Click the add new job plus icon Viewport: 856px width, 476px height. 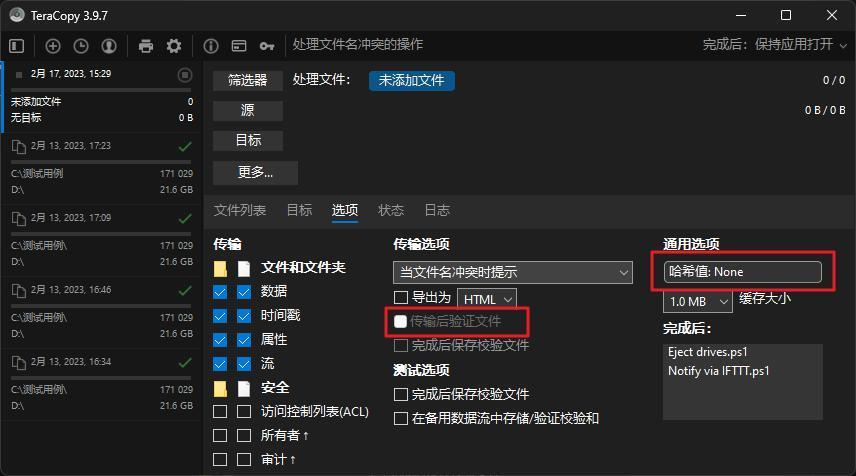(53, 46)
